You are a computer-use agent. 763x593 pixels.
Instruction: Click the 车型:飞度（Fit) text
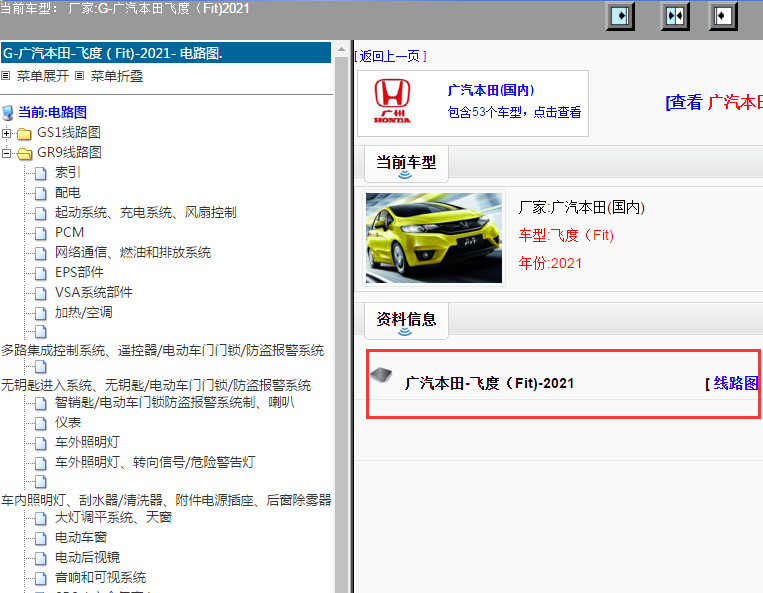[x=566, y=235]
